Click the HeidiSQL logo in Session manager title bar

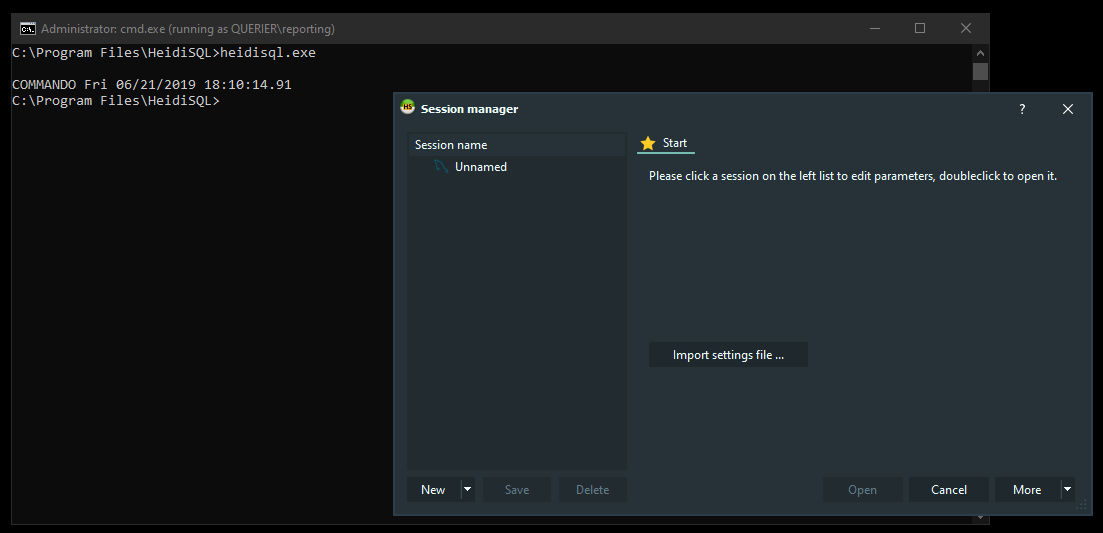tap(407, 108)
